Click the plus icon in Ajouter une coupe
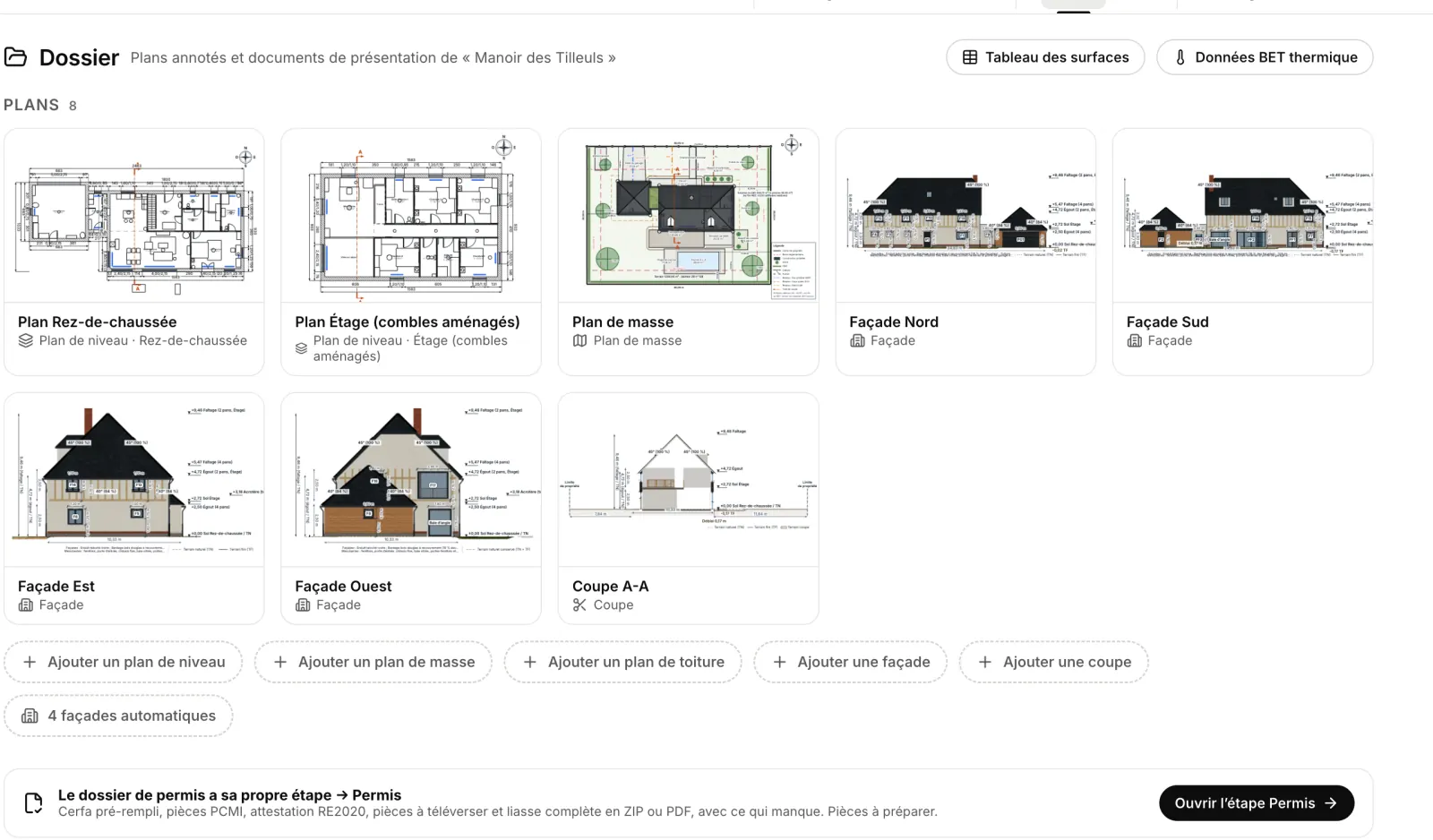Screen dimensions: 1433x840 [x=985, y=662]
